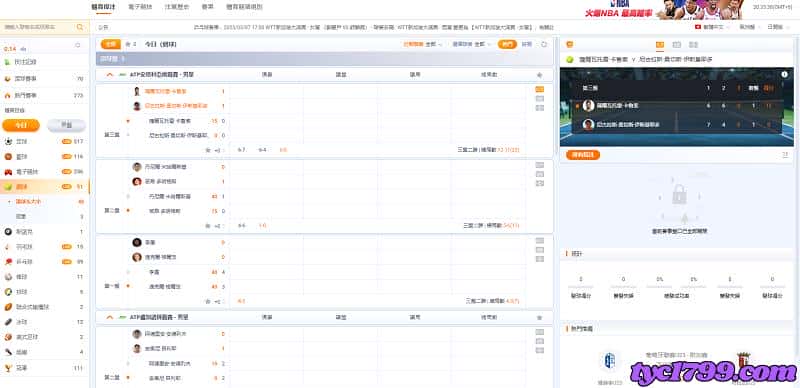Image resolution: width=800 pixels, height=388 pixels.
Task: Select the active orange scoreboard tab in right panel
Action: click(660, 45)
